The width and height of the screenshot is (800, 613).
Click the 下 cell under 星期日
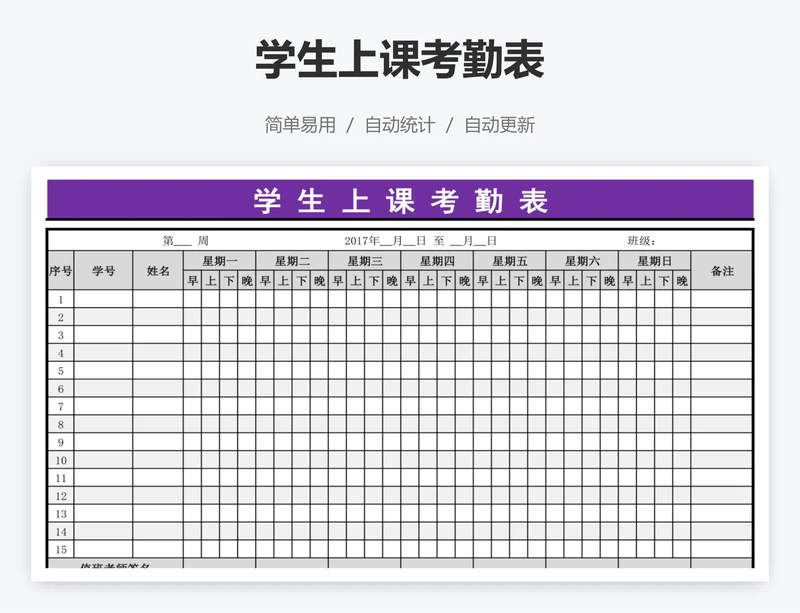point(664,281)
